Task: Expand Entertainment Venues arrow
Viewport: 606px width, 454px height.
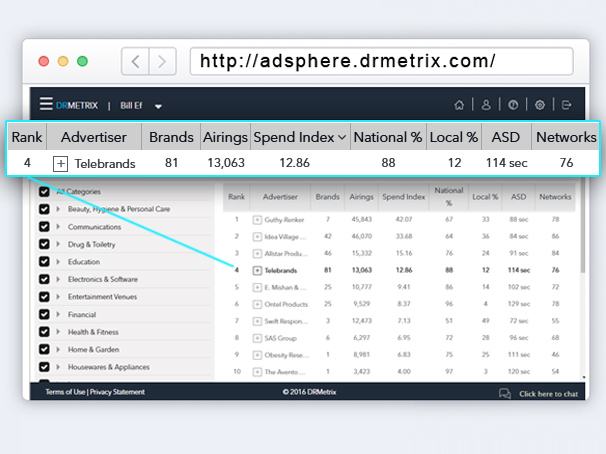Action: (x=58, y=297)
